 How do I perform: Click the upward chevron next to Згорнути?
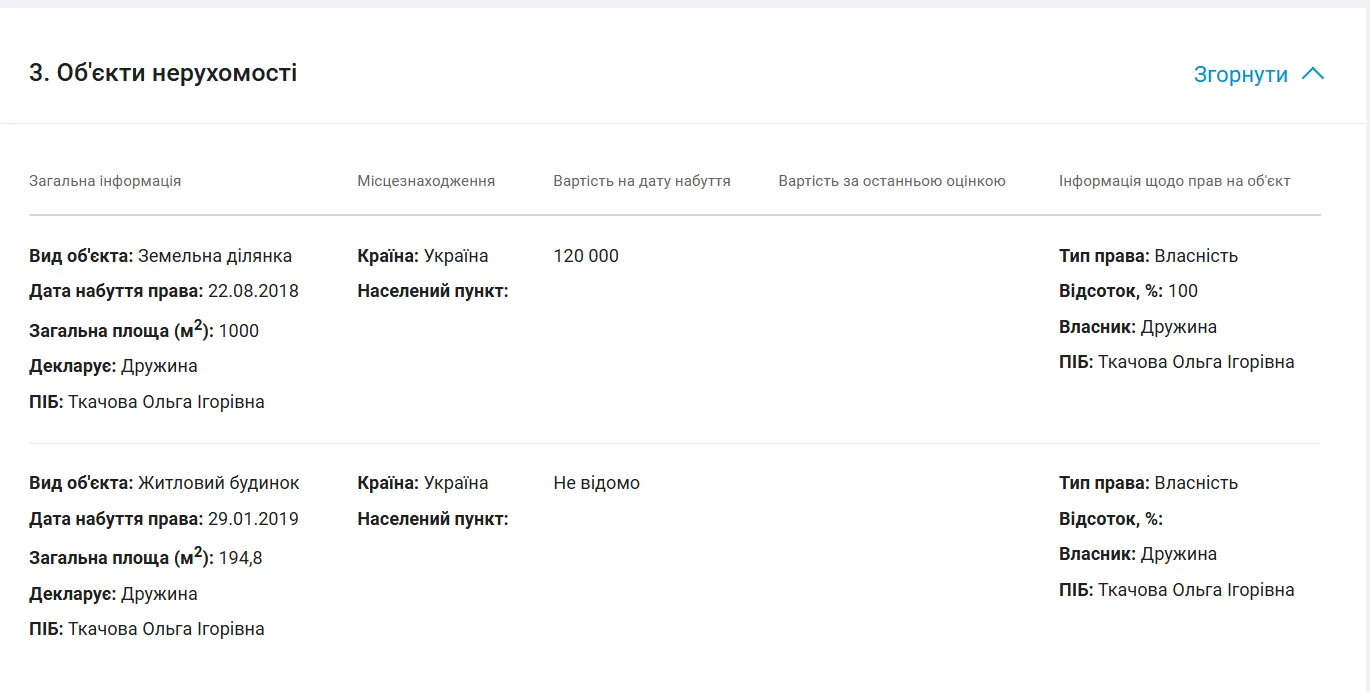(x=1313, y=74)
